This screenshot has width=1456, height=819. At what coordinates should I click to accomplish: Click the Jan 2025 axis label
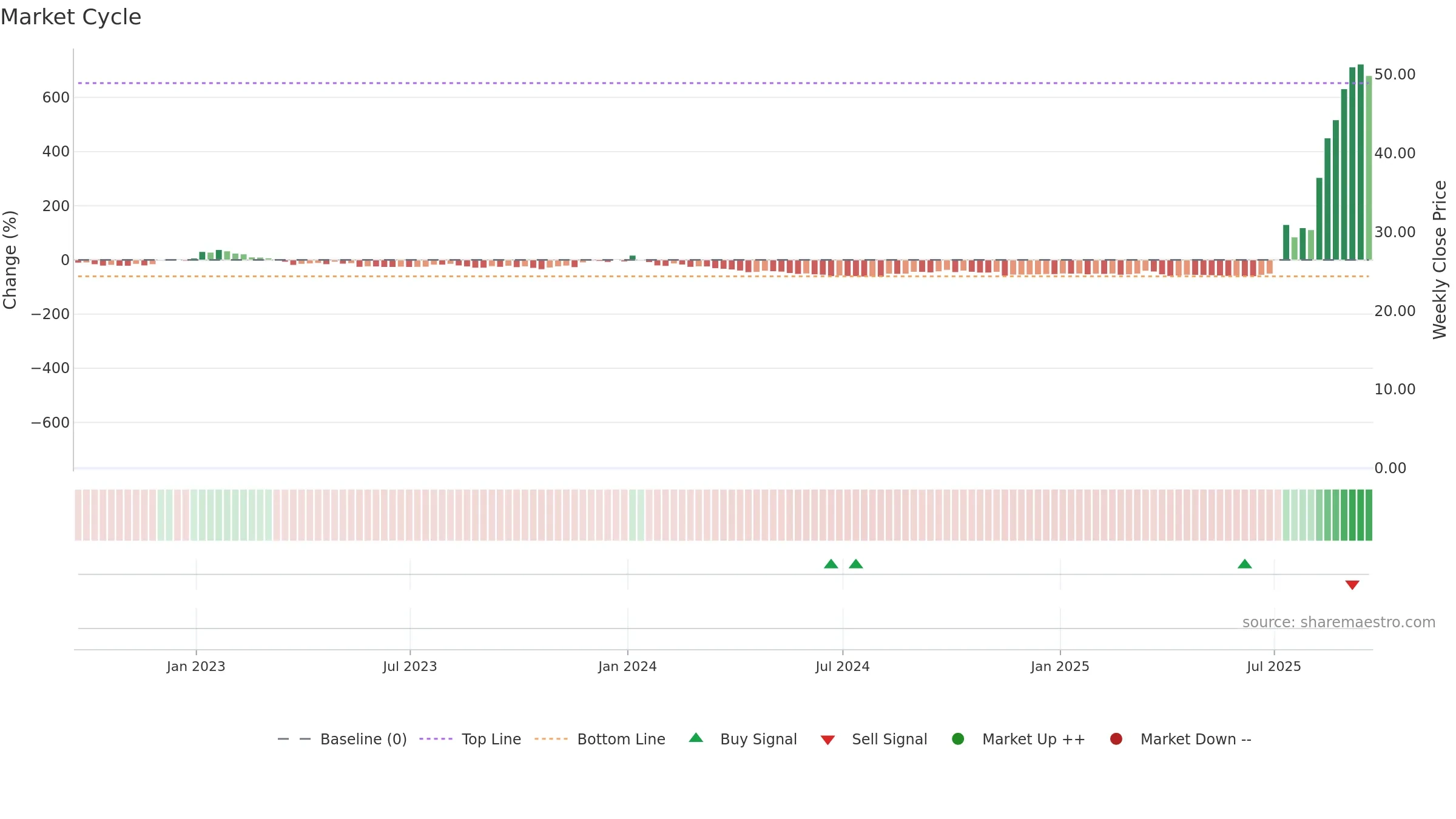tap(1060, 667)
